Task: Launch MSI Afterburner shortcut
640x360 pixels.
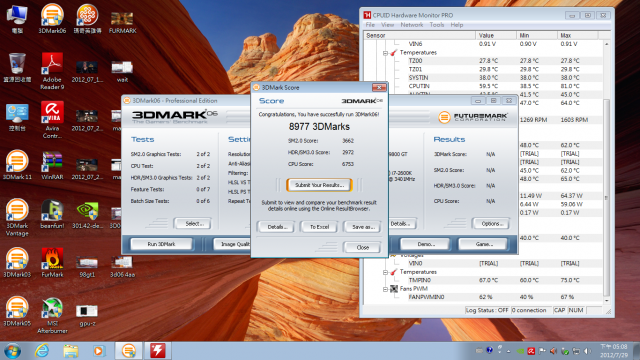Action: [x=52, y=316]
